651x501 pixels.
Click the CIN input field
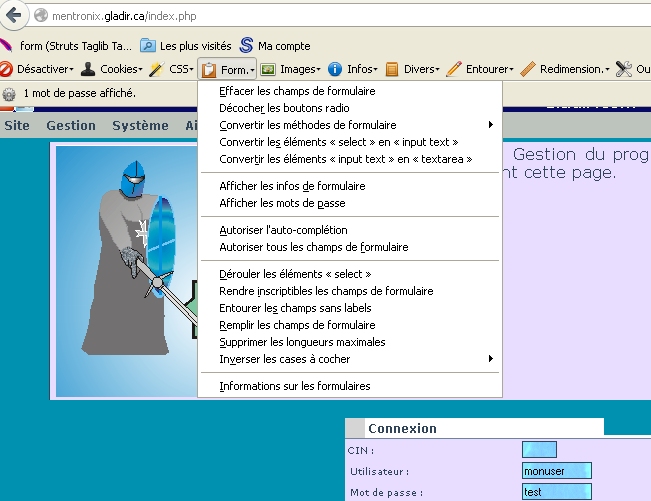[539, 450]
